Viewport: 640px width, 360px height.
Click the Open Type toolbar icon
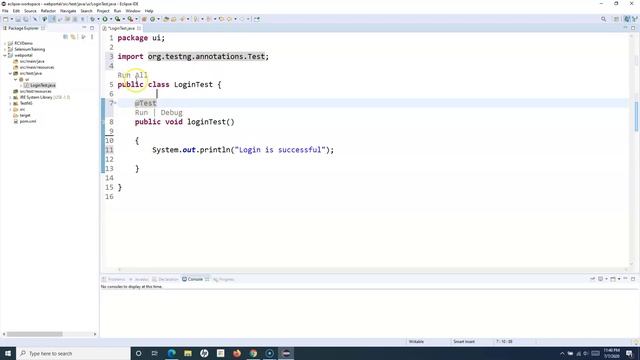coord(166,19)
